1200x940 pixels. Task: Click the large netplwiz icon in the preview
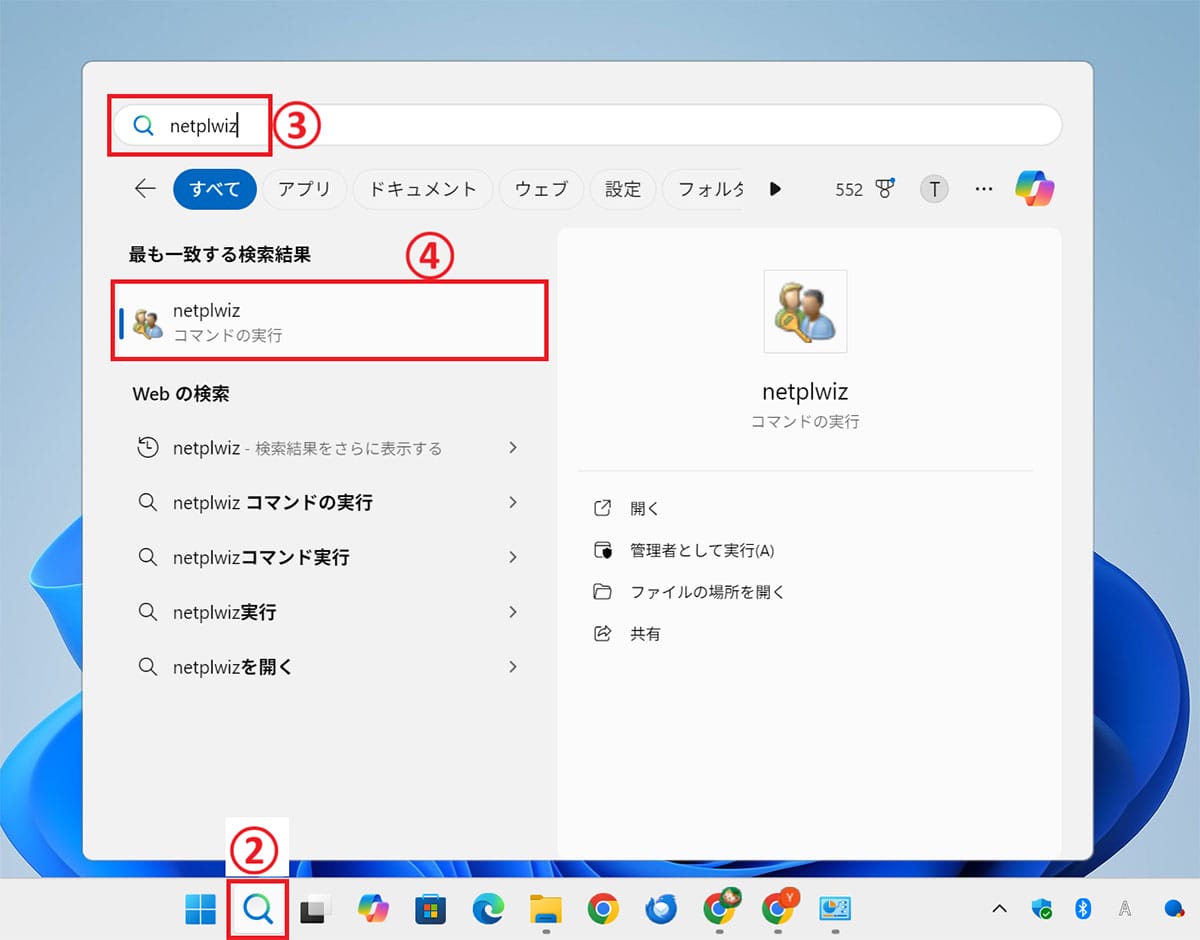coord(805,311)
